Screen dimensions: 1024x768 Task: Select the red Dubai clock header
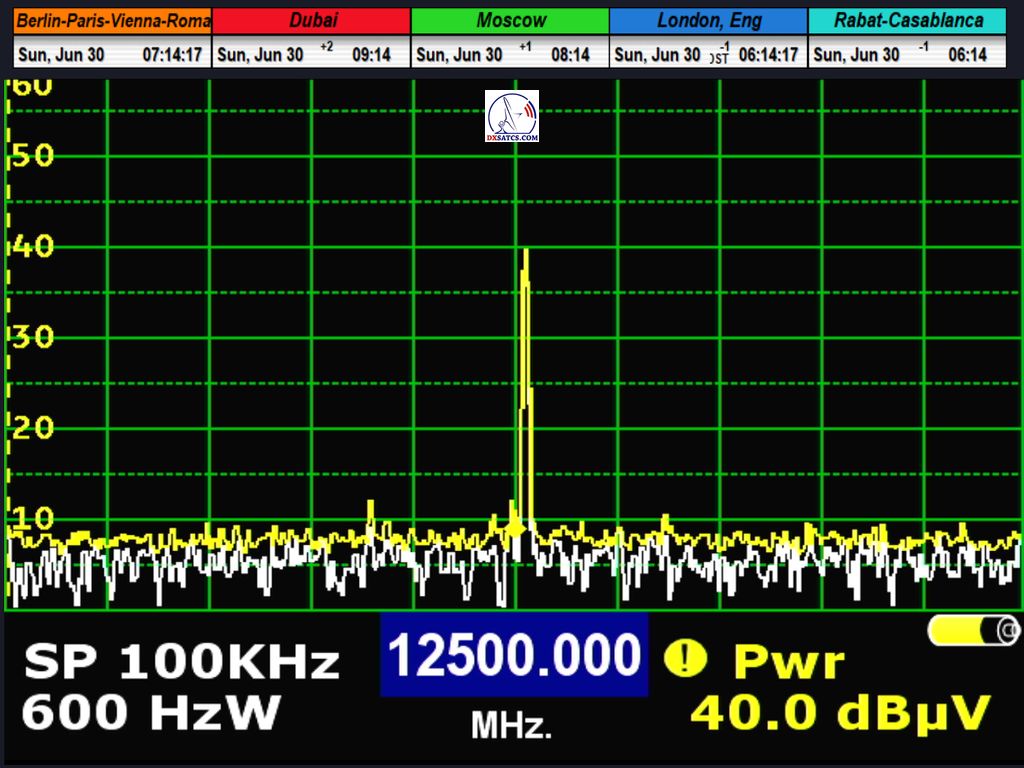point(312,20)
